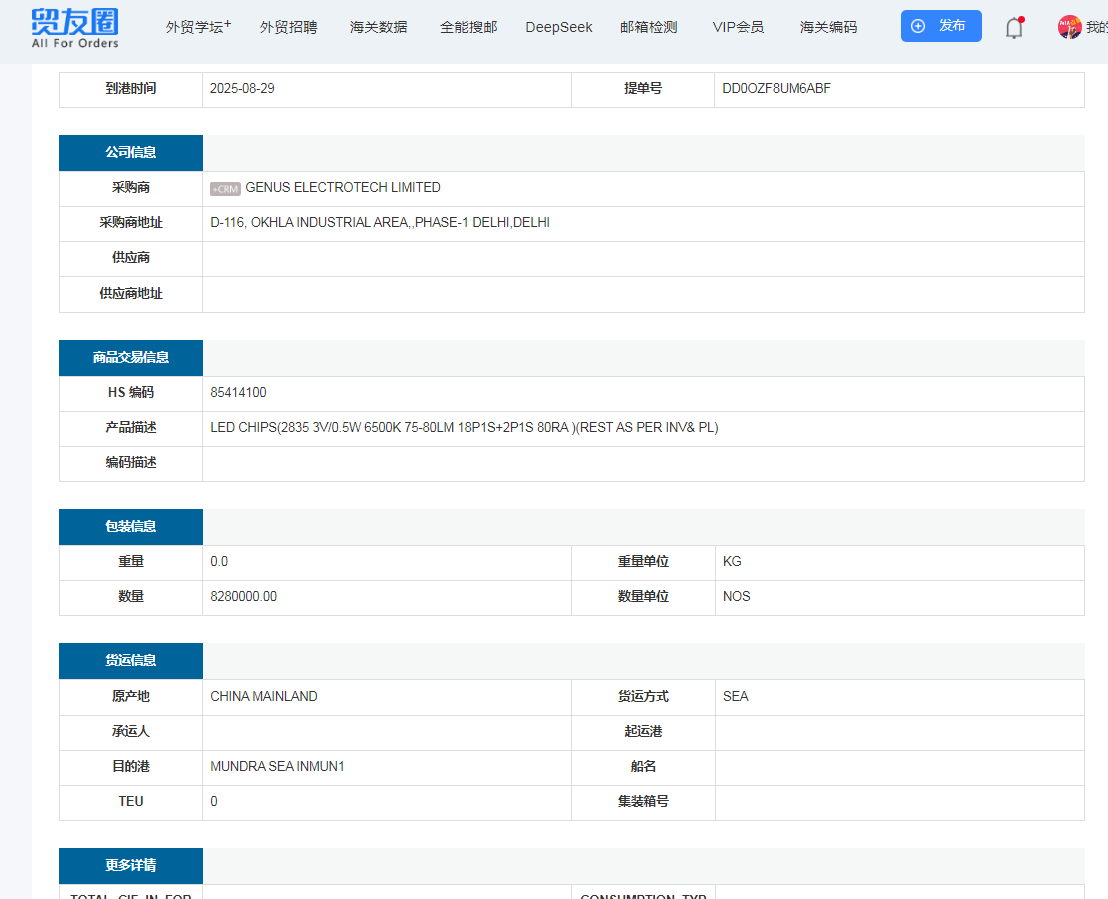Viewport: 1108px width, 899px height.
Task: Open the DeepSeek nav link
Action: pyautogui.click(x=558, y=27)
